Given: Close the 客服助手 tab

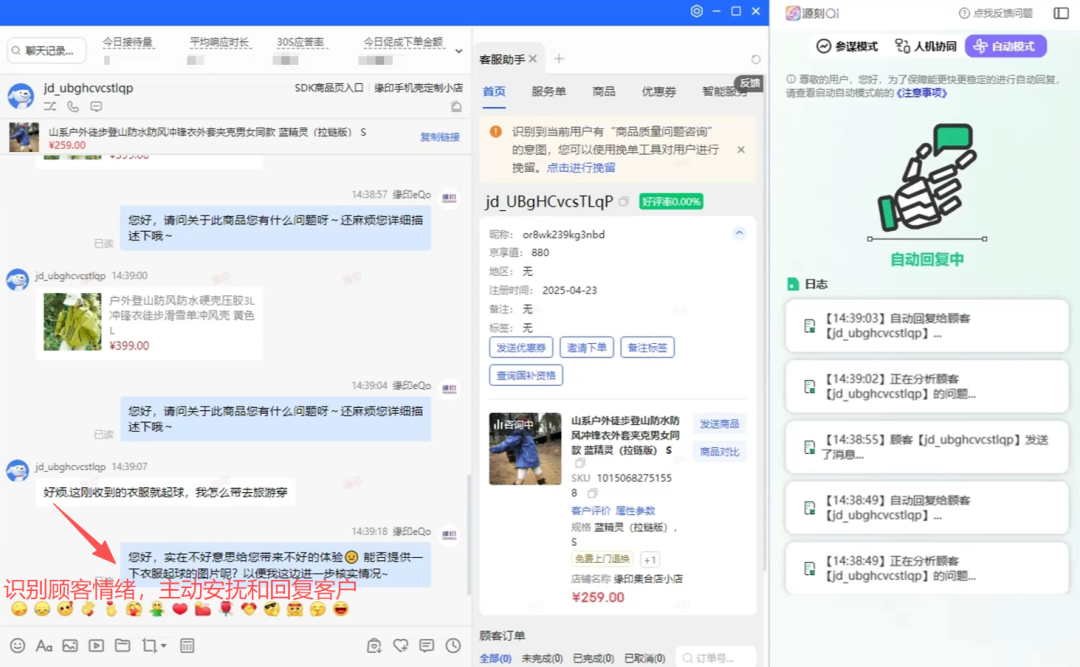Looking at the screenshot, I should tap(533, 59).
